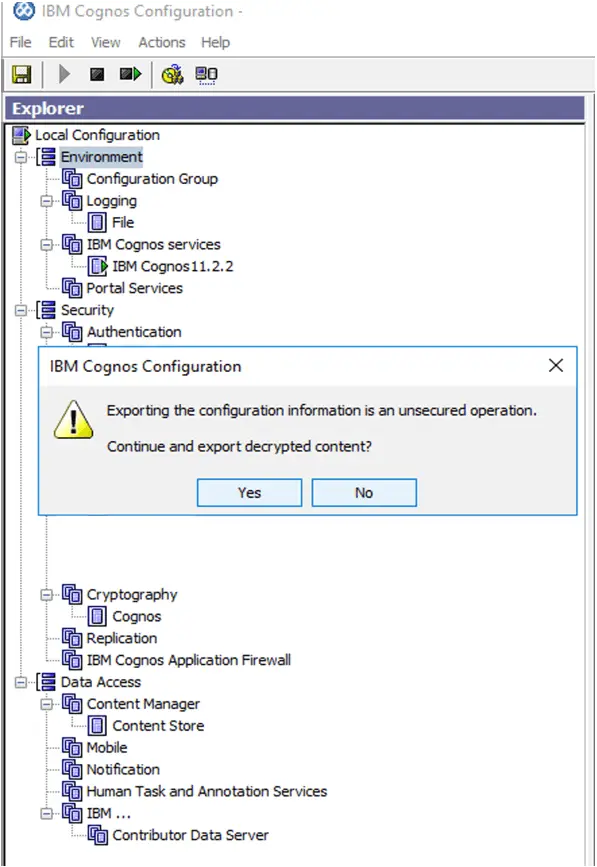Select the 'Notification' tree label
This screenshot has width=597, height=867.
(x=123, y=770)
